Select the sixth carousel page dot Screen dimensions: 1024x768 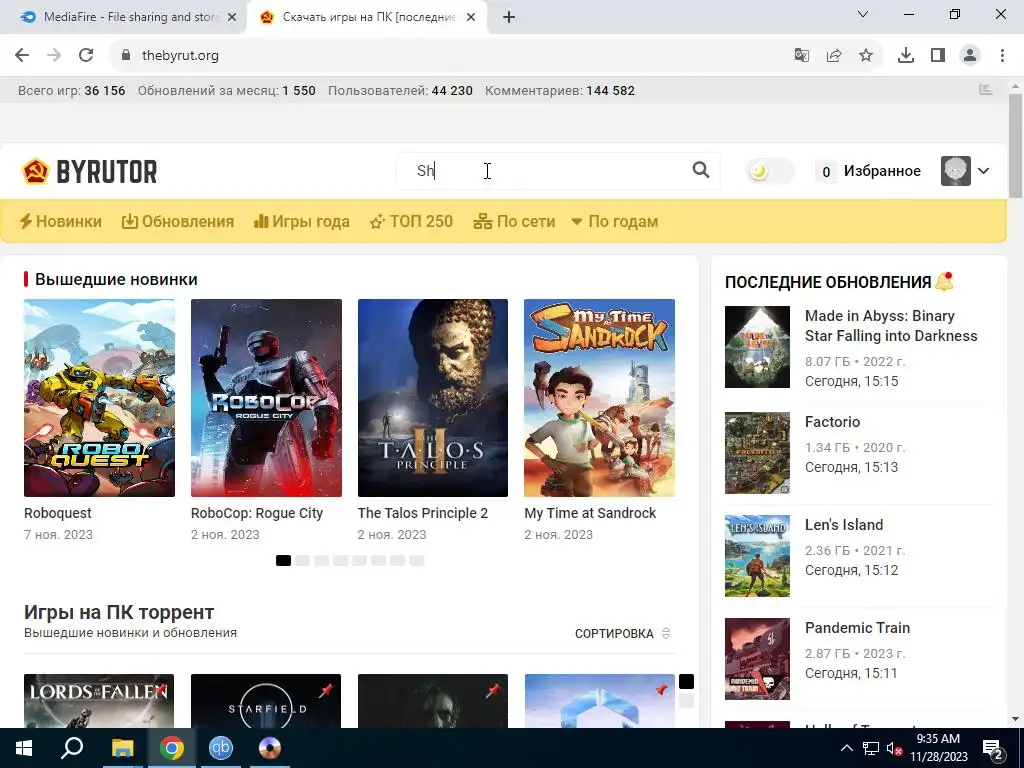(379, 560)
